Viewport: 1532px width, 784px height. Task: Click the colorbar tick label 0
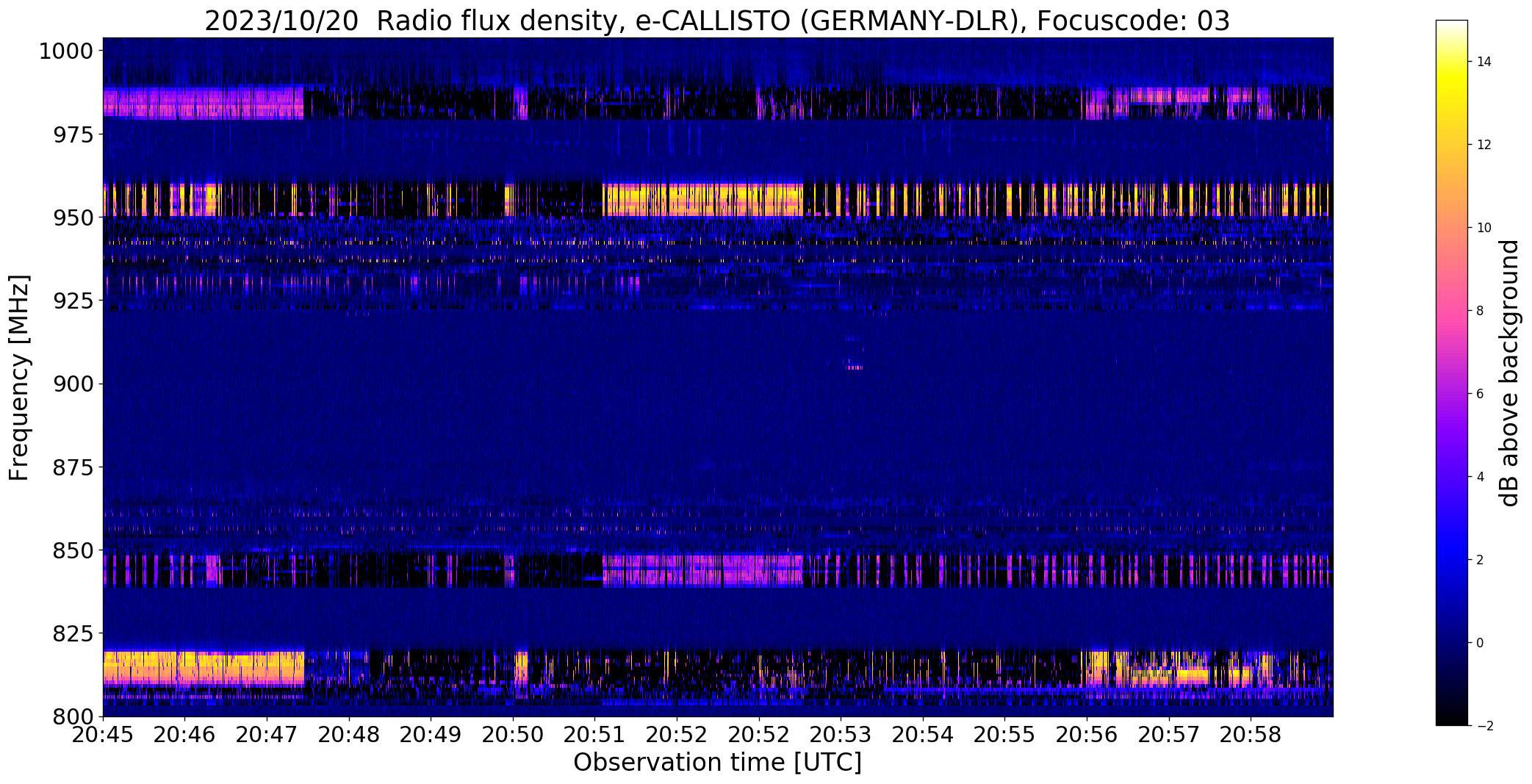tap(1481, 643)
